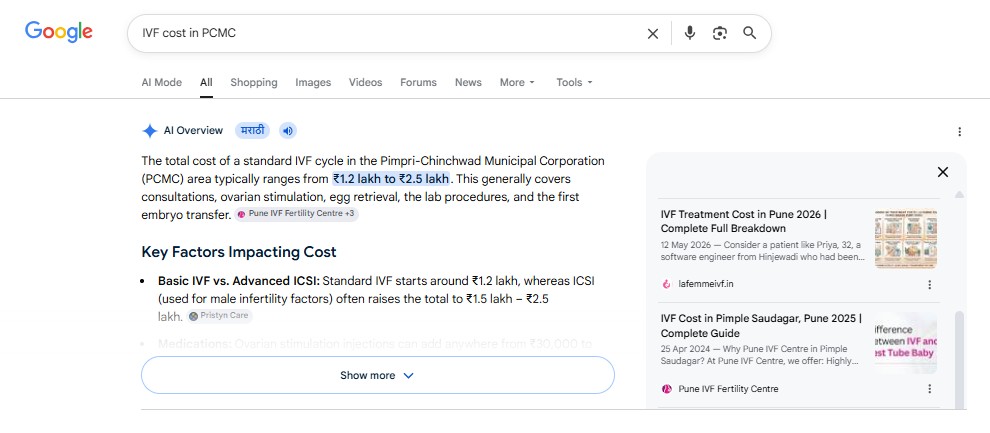The height and width of the screenshot is (433, 990).
Task: Click Pune IVF Fertility Centre favicon in panel
Action: tap(667, 389)
